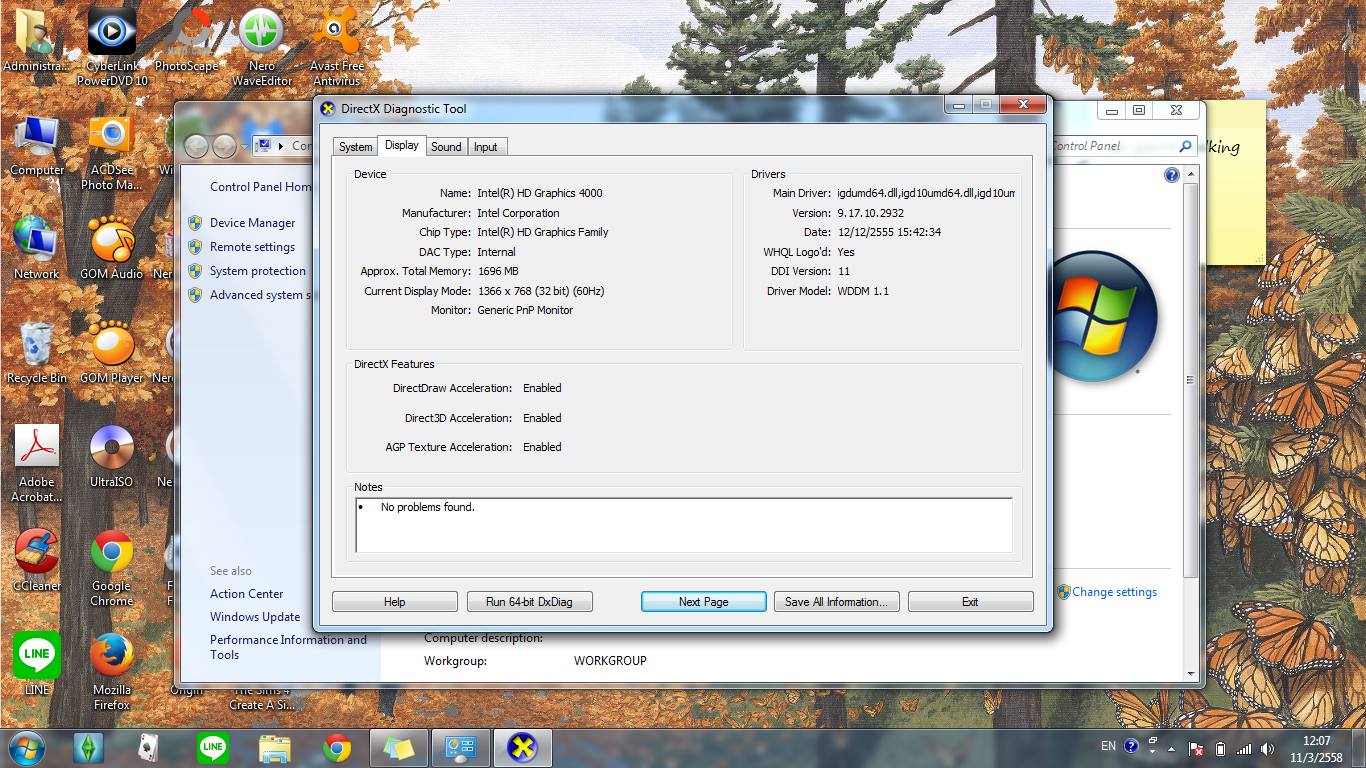Go to Next Page in DxDiag
This screenshot has width=1366, height=768.
[x=703, y=602]
